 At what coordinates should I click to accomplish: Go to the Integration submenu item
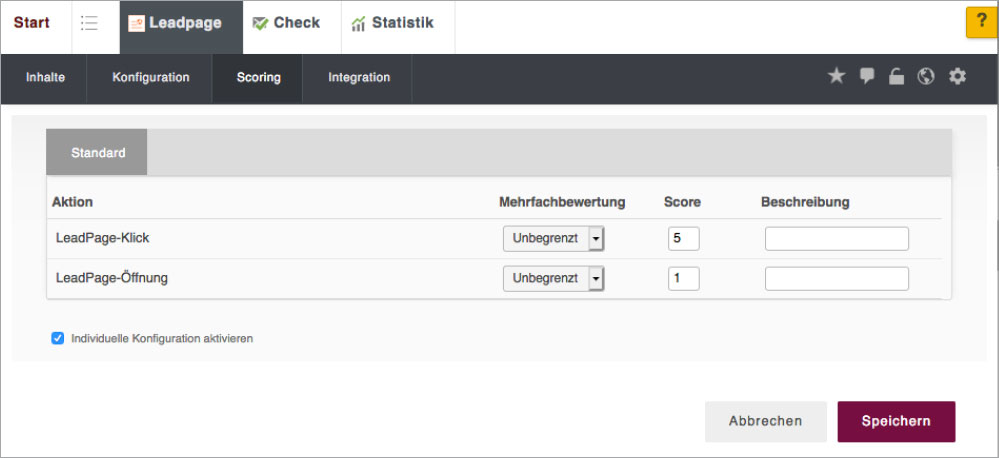pyautogui.click(x=359, y=78)
